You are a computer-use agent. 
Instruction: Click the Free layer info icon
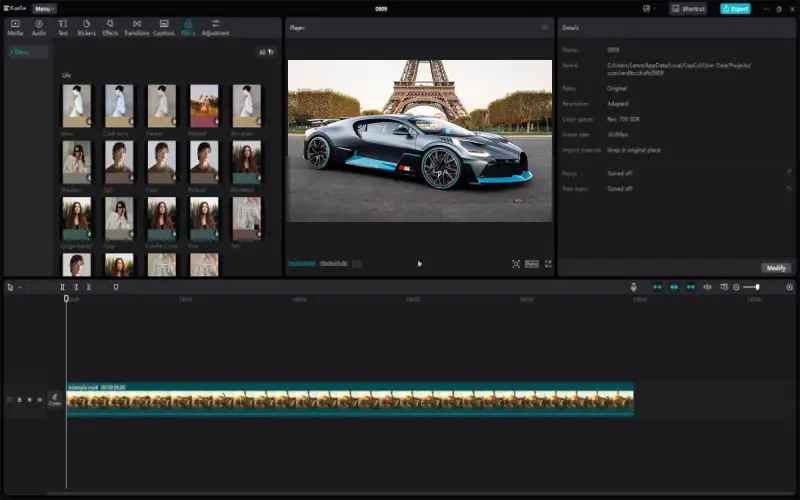click(x=789, y=188)
